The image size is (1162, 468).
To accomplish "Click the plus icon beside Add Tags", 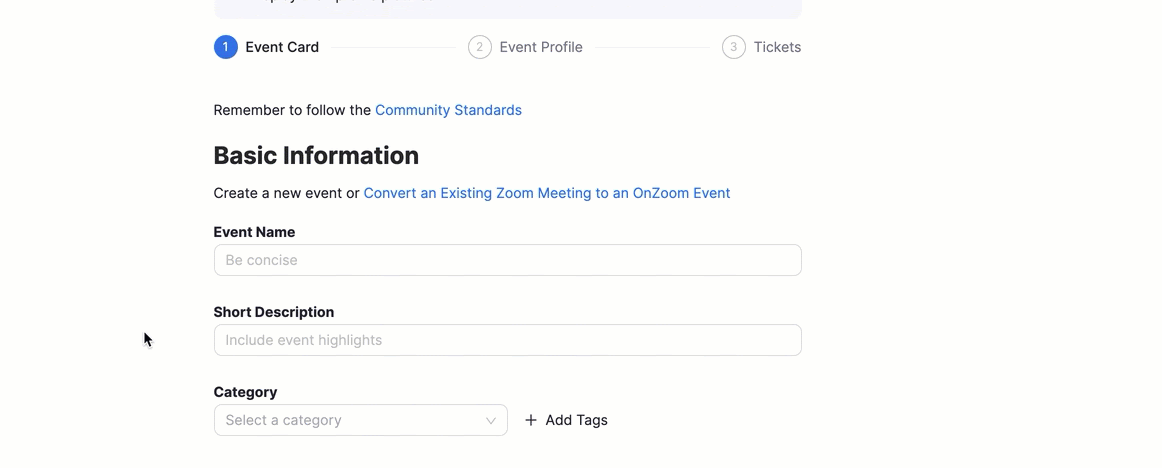I will pos(531,420).
